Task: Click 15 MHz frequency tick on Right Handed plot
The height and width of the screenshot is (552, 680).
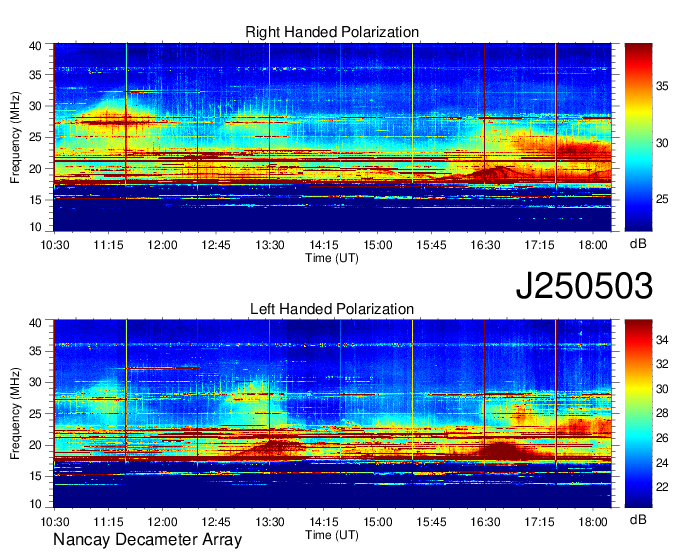Action: pyautogui.click(x=35, y=200)
